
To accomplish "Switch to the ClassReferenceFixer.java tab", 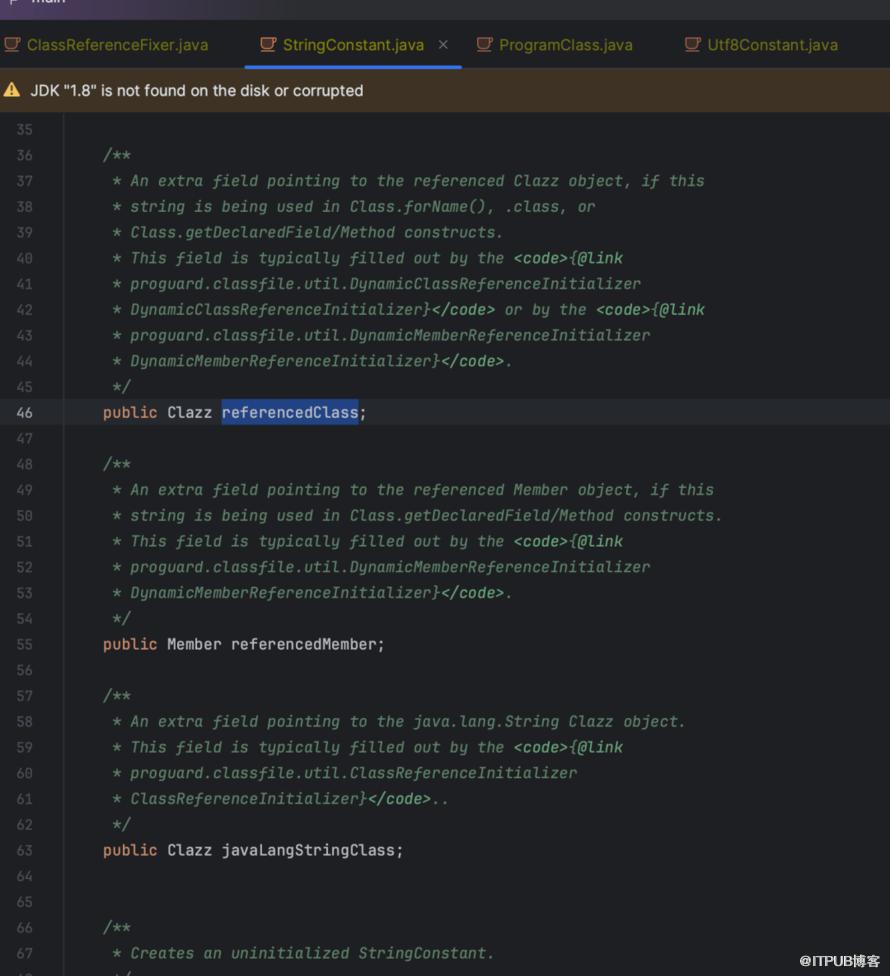I will click(x=117, y=45).
